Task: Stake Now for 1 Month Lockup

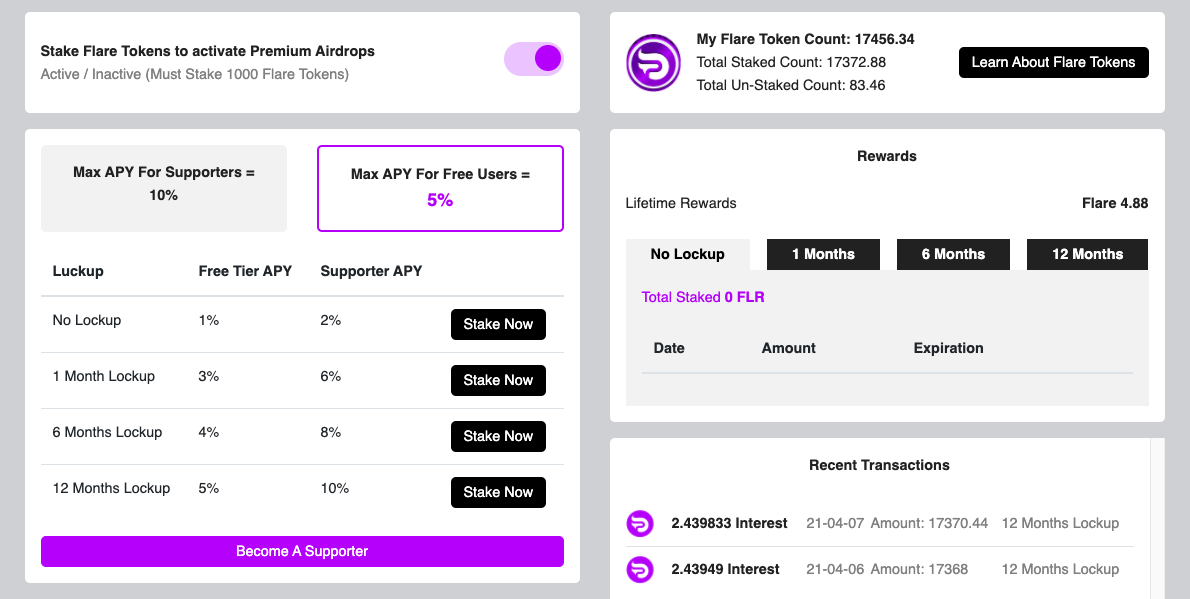Action: tap(498, 380)
